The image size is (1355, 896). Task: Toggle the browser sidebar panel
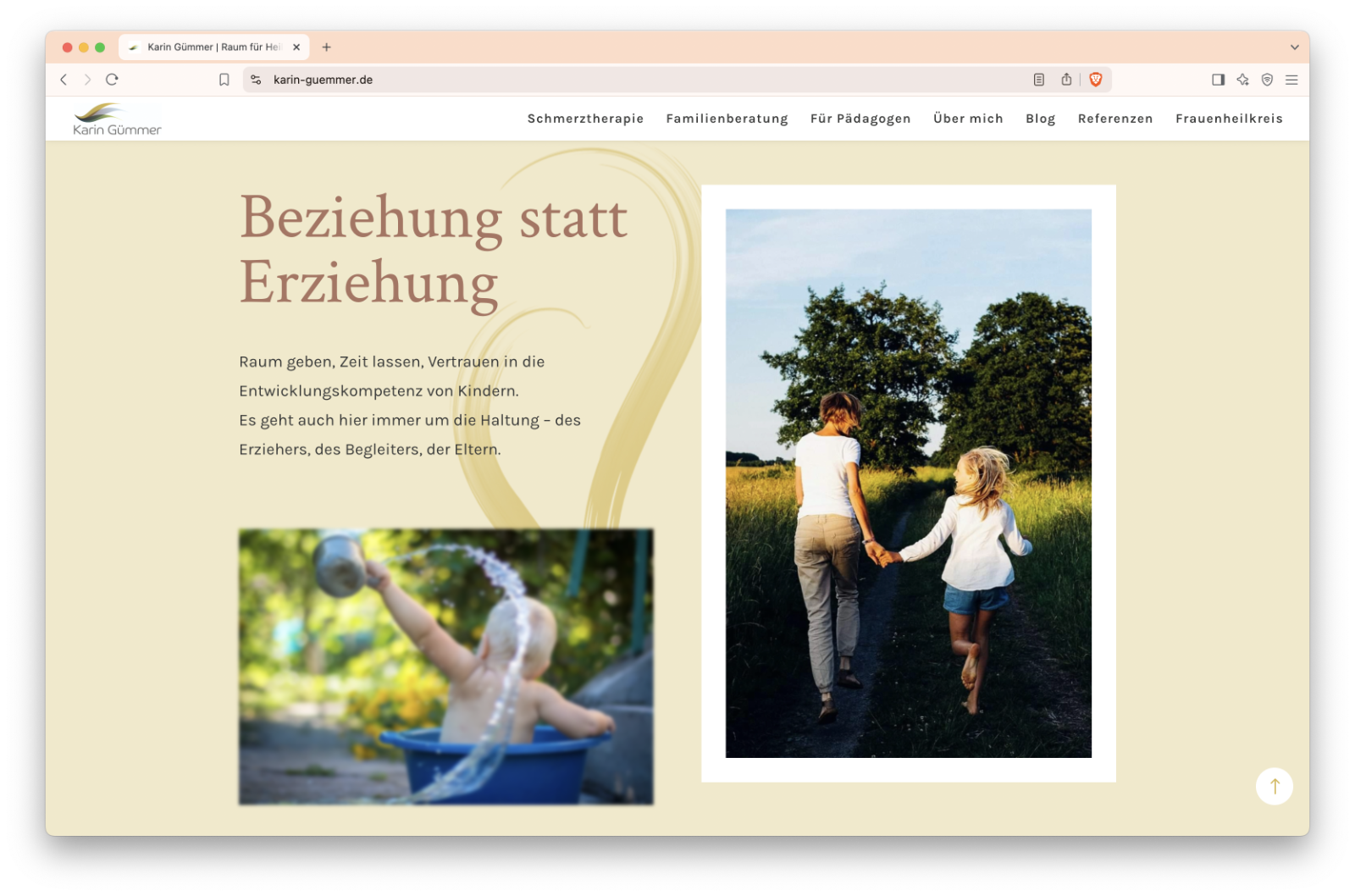(x=1218, y=80)
